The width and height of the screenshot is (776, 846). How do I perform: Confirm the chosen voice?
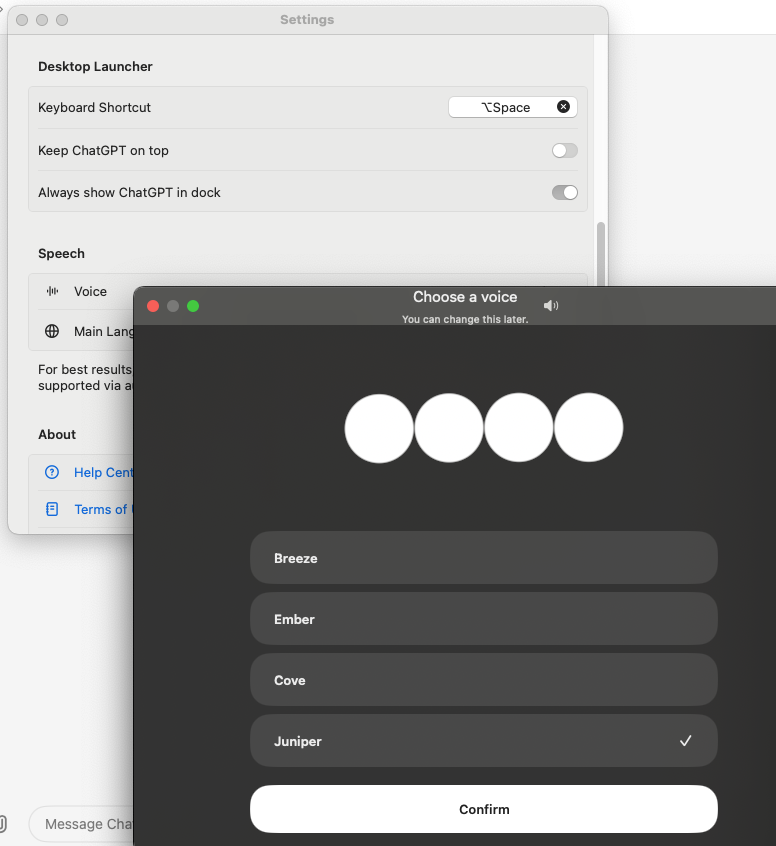tap(484, 809)
